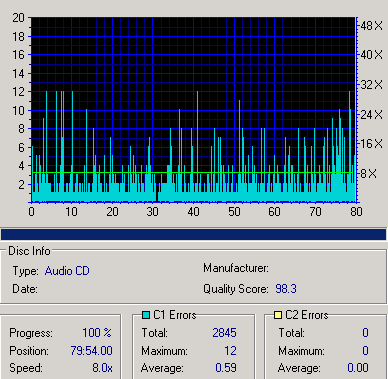Viewport: 388px width, 379px height.
Task: Click the Position value 79:54.00
Action: point(91,351)
